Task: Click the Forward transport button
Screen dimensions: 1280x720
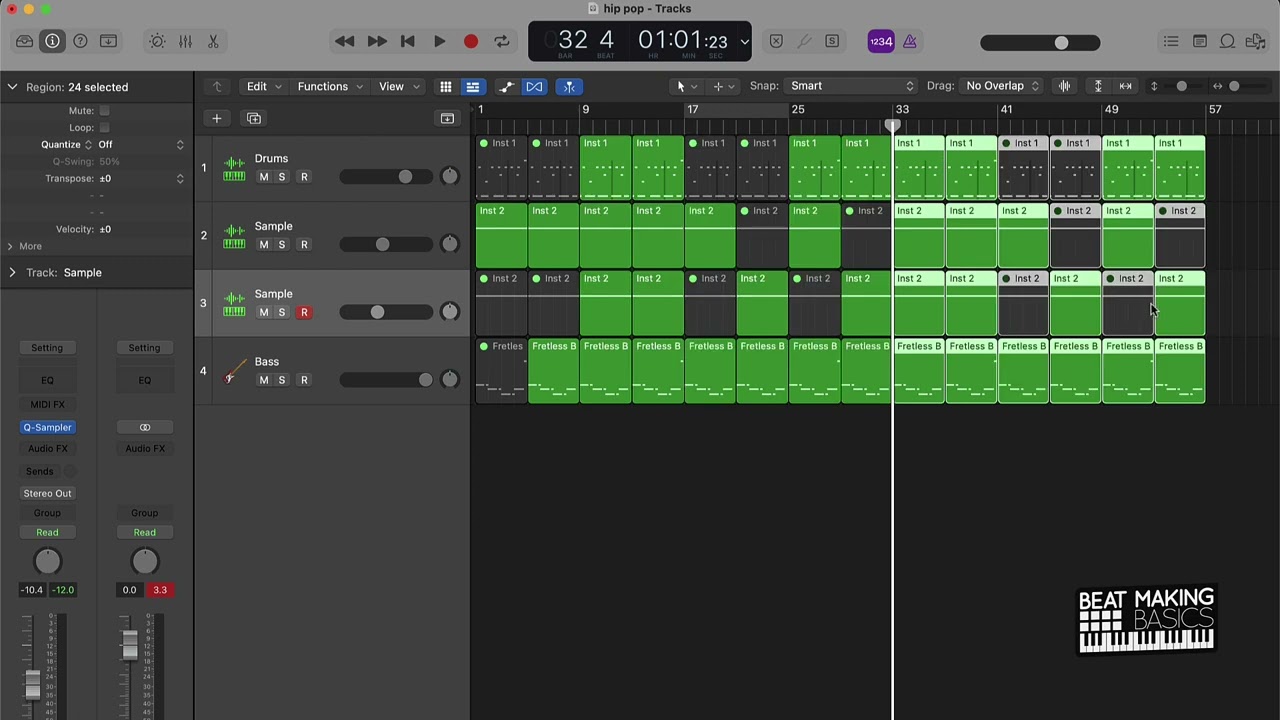Action: (376, 41)
